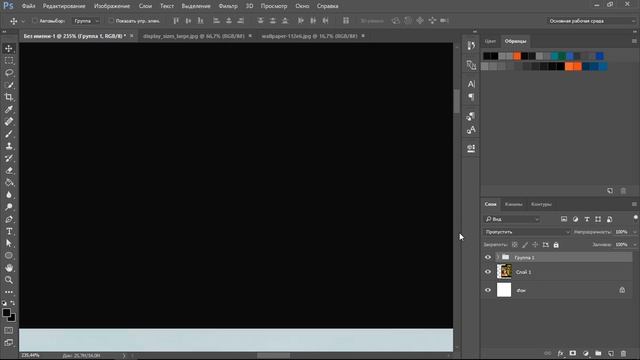This screenshot has width=640, height=360.
Task: Open the Изображение menu
Action: click(112, 6)
